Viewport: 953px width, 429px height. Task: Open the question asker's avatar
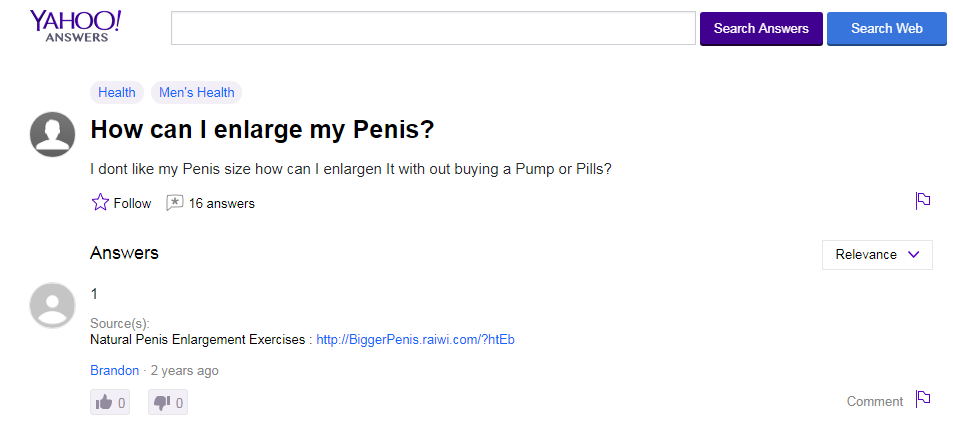52,134
